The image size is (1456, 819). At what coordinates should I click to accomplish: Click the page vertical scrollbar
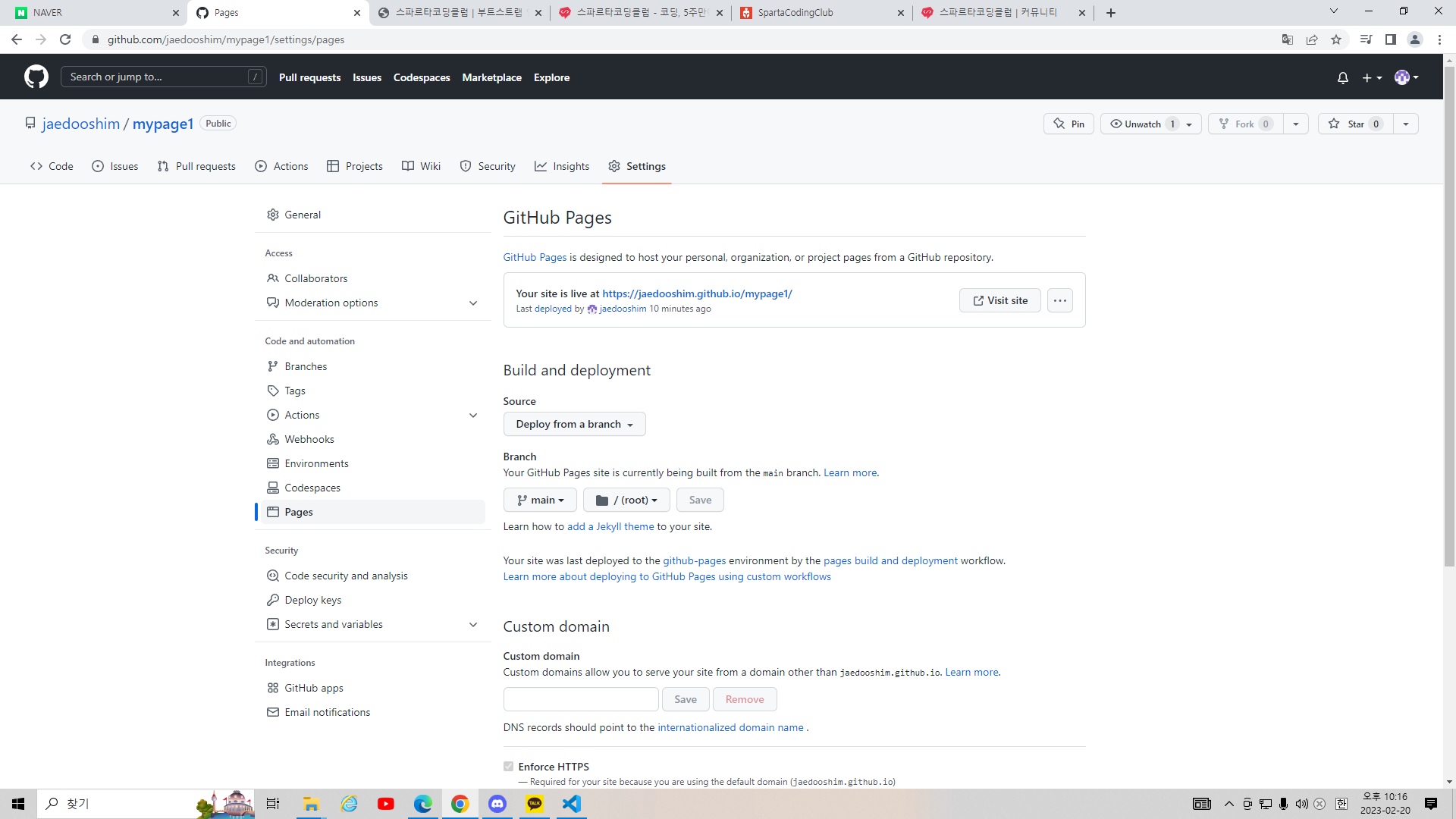click(x=1449, y=317)
